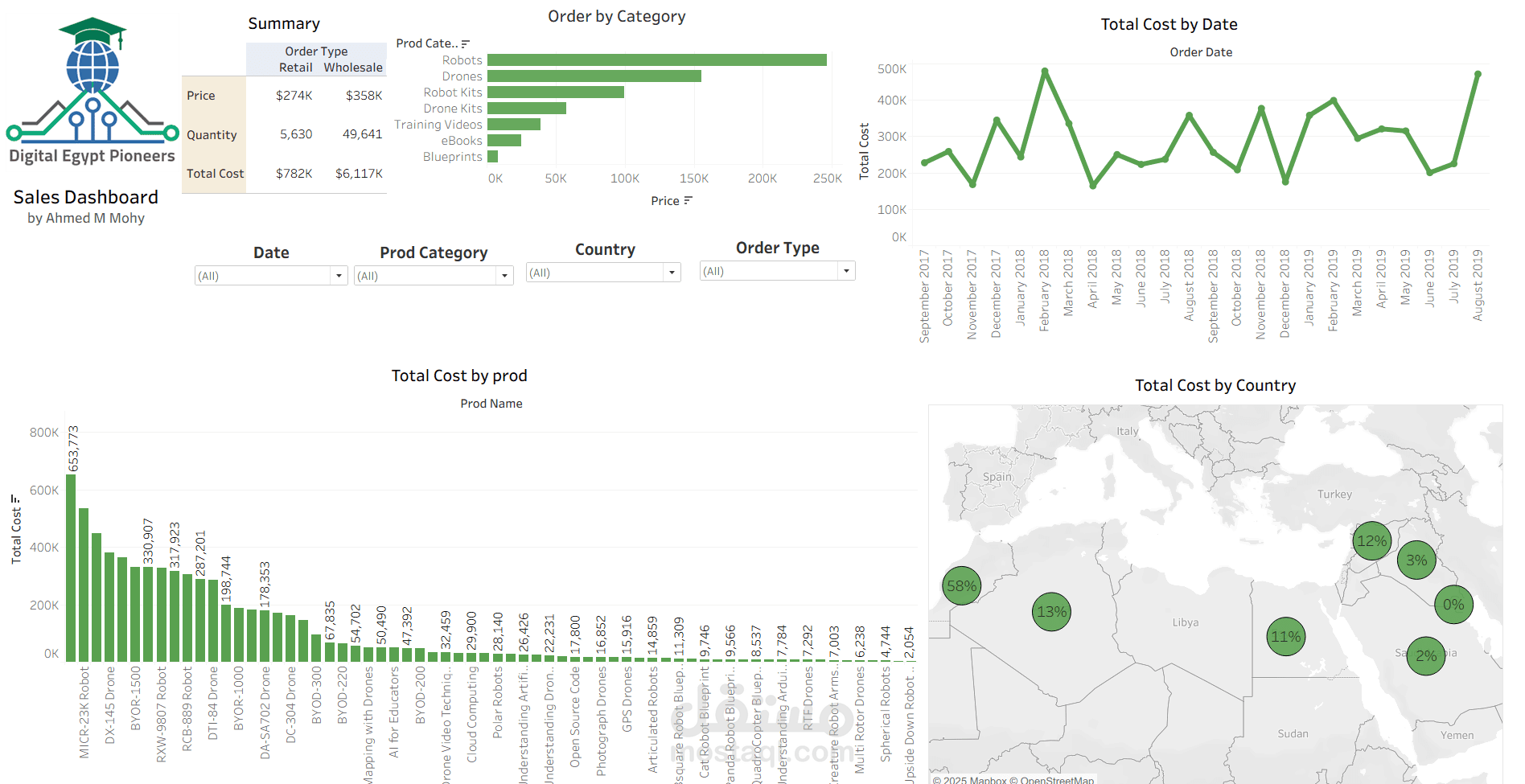
Task: Select the Drones bar in Order by Category
Action: pos(594,76)
